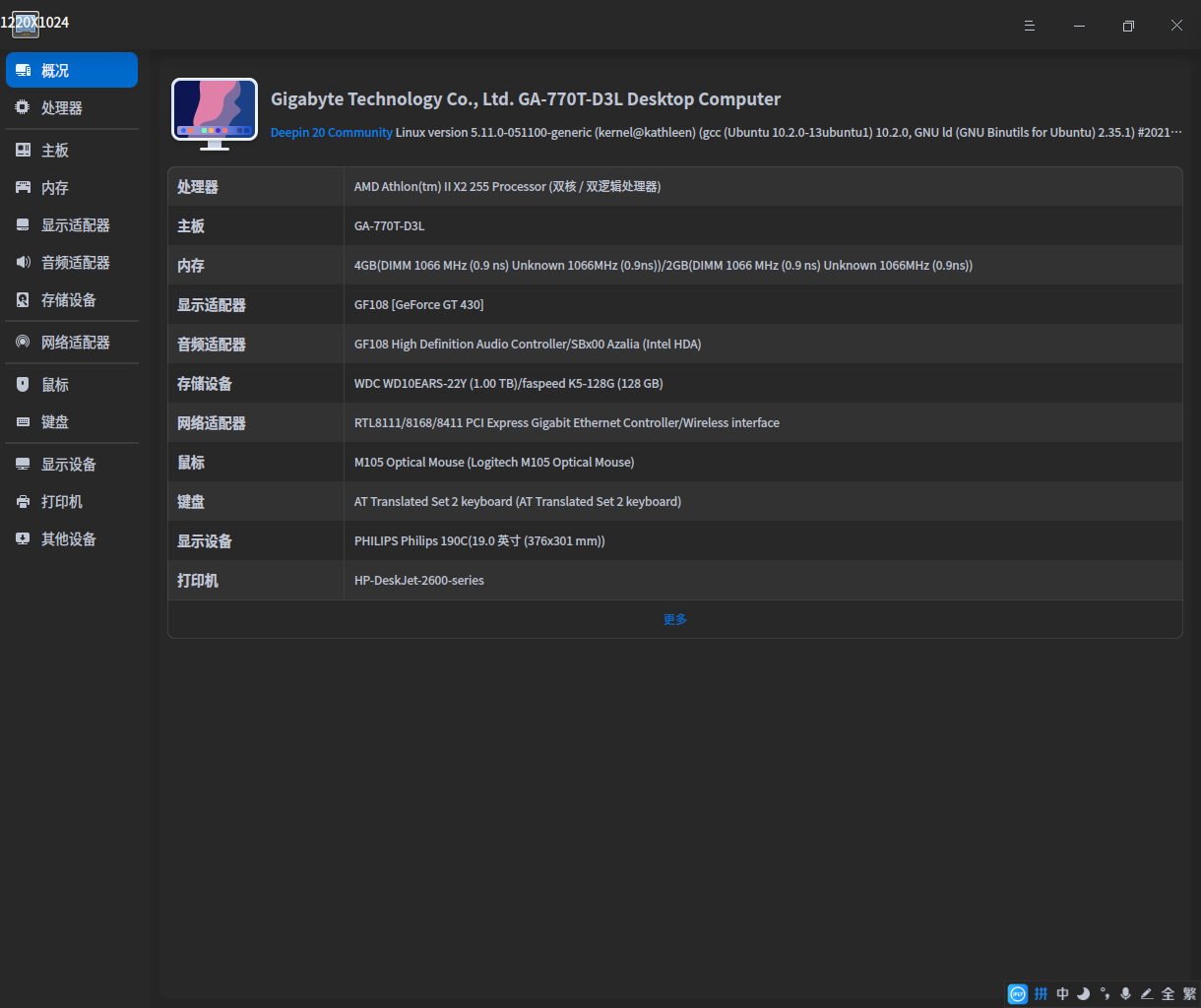1201x1008 pixels.
Task: Open the 鼠标 (Mouse) sidebar icon
Action: click(22, 384)
